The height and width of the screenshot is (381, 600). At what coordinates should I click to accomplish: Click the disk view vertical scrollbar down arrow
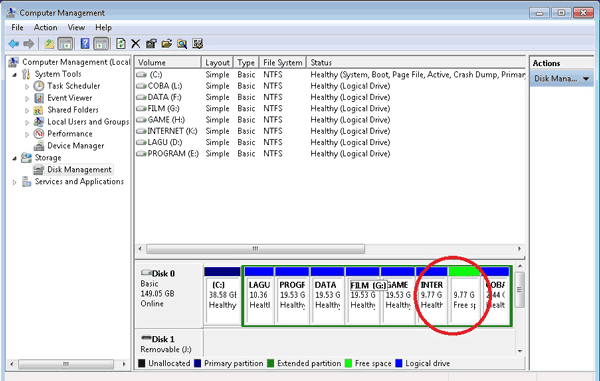pyautogui.click(x=520, y=351)
